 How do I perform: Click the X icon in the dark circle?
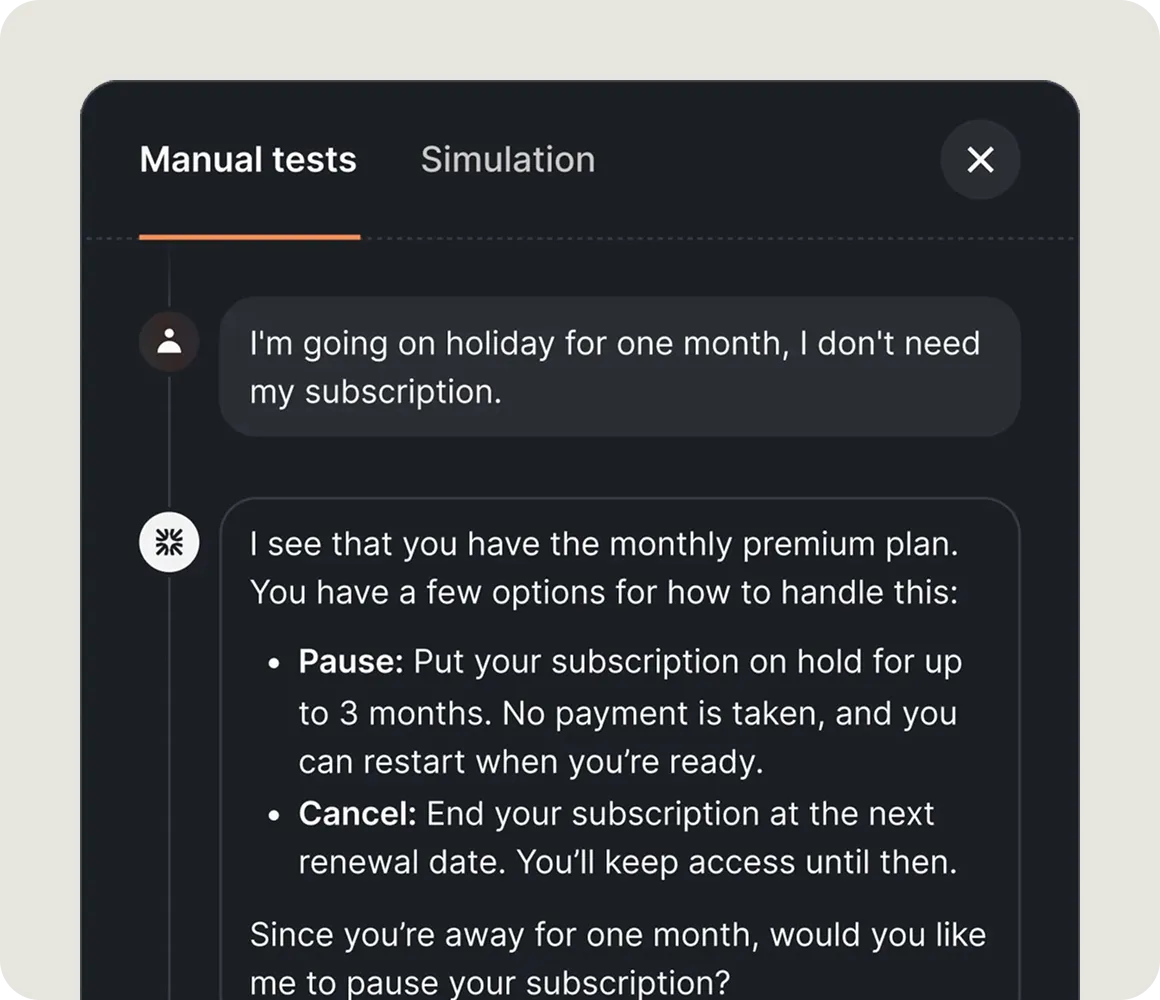click(x=980, y=160)
